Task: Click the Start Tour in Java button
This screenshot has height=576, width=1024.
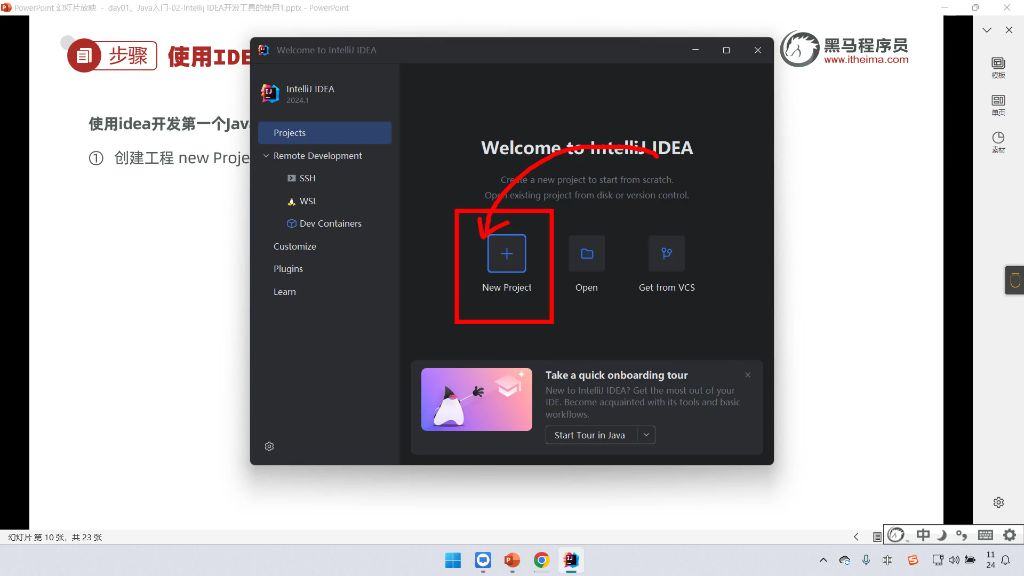Action: pyautogui.click(x=590, y=435)
